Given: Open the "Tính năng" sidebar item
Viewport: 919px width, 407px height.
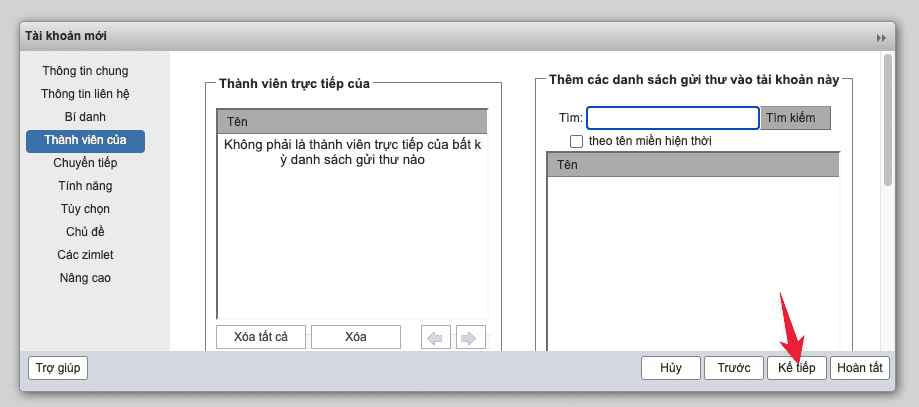Looking at the screenshot, I should click(85, 186).
